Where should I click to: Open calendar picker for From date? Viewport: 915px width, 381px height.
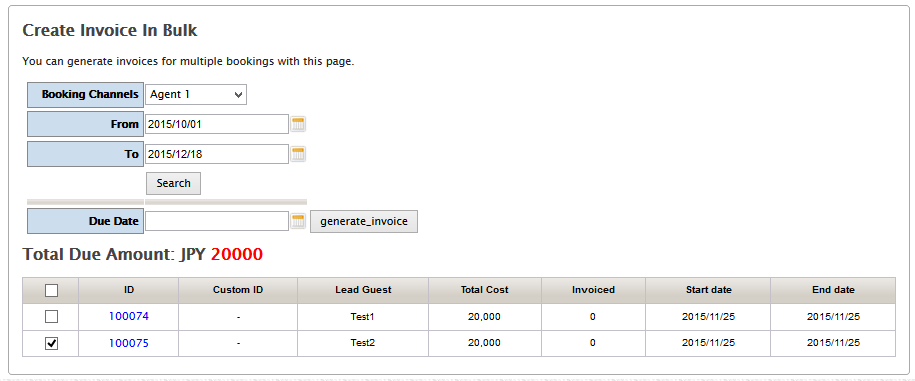[x=298, y=124]
